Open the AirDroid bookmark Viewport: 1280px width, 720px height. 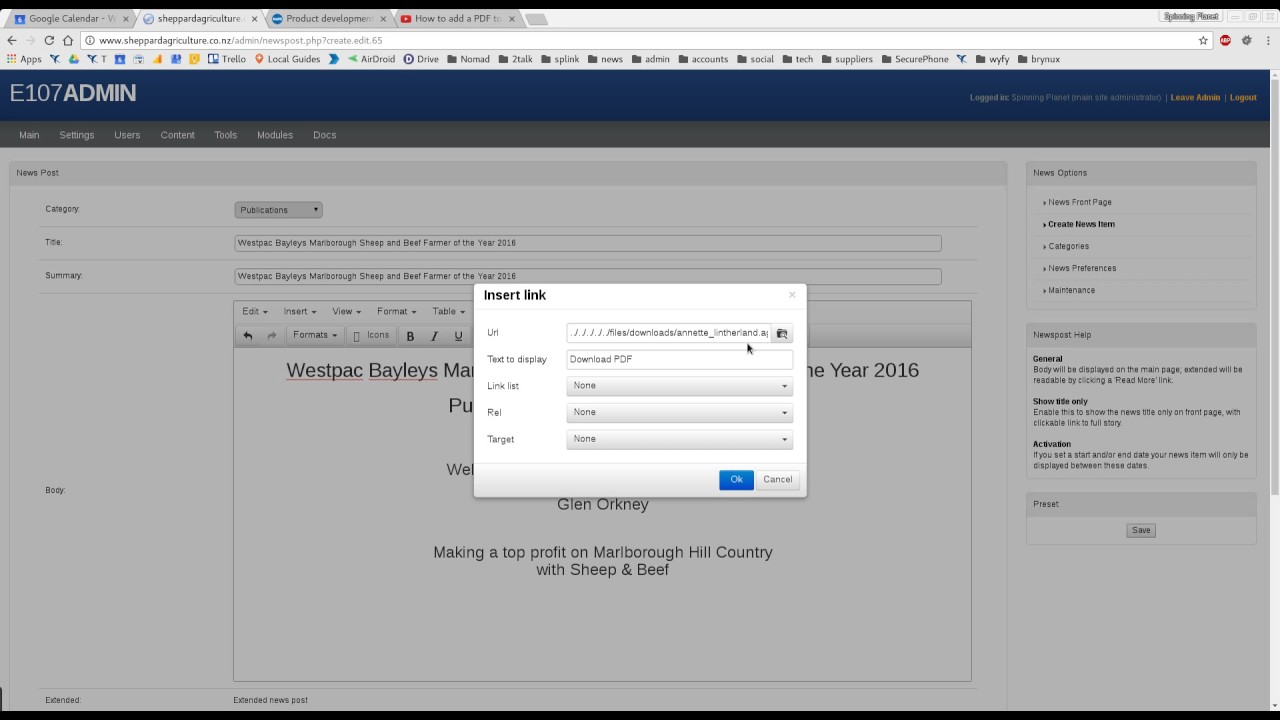tap(371, 59)
